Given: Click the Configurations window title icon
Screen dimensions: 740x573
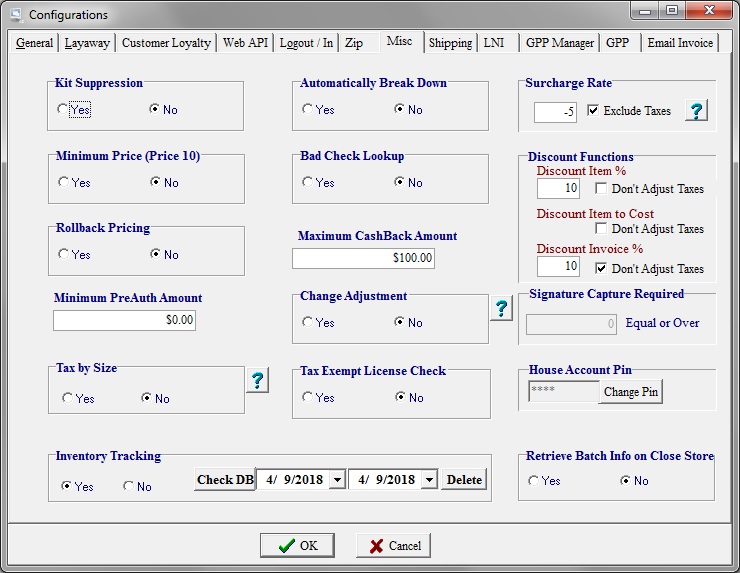Looking at the screenshot, I should click(x=15, y=15).
